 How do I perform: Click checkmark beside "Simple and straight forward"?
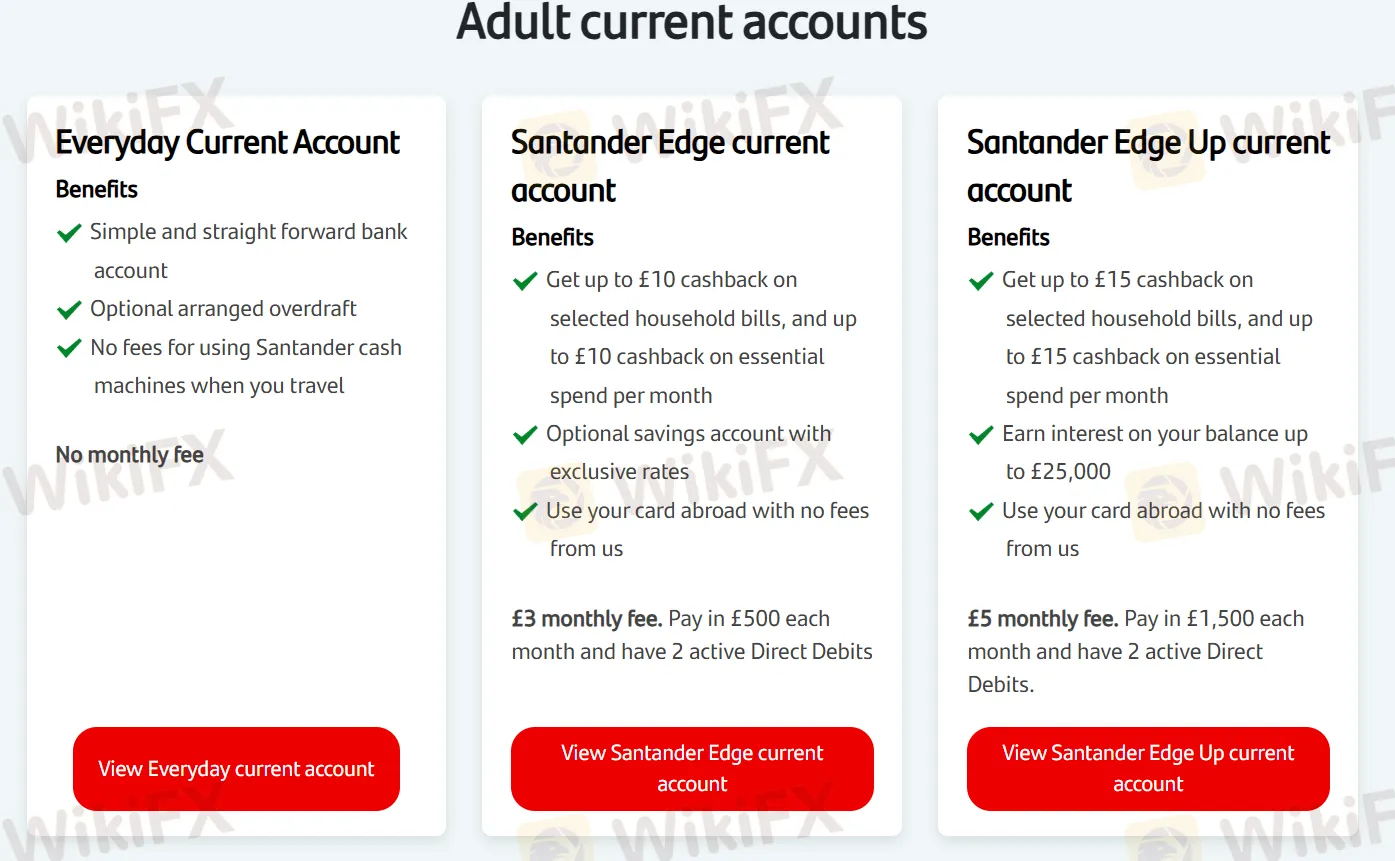[69, 233]
